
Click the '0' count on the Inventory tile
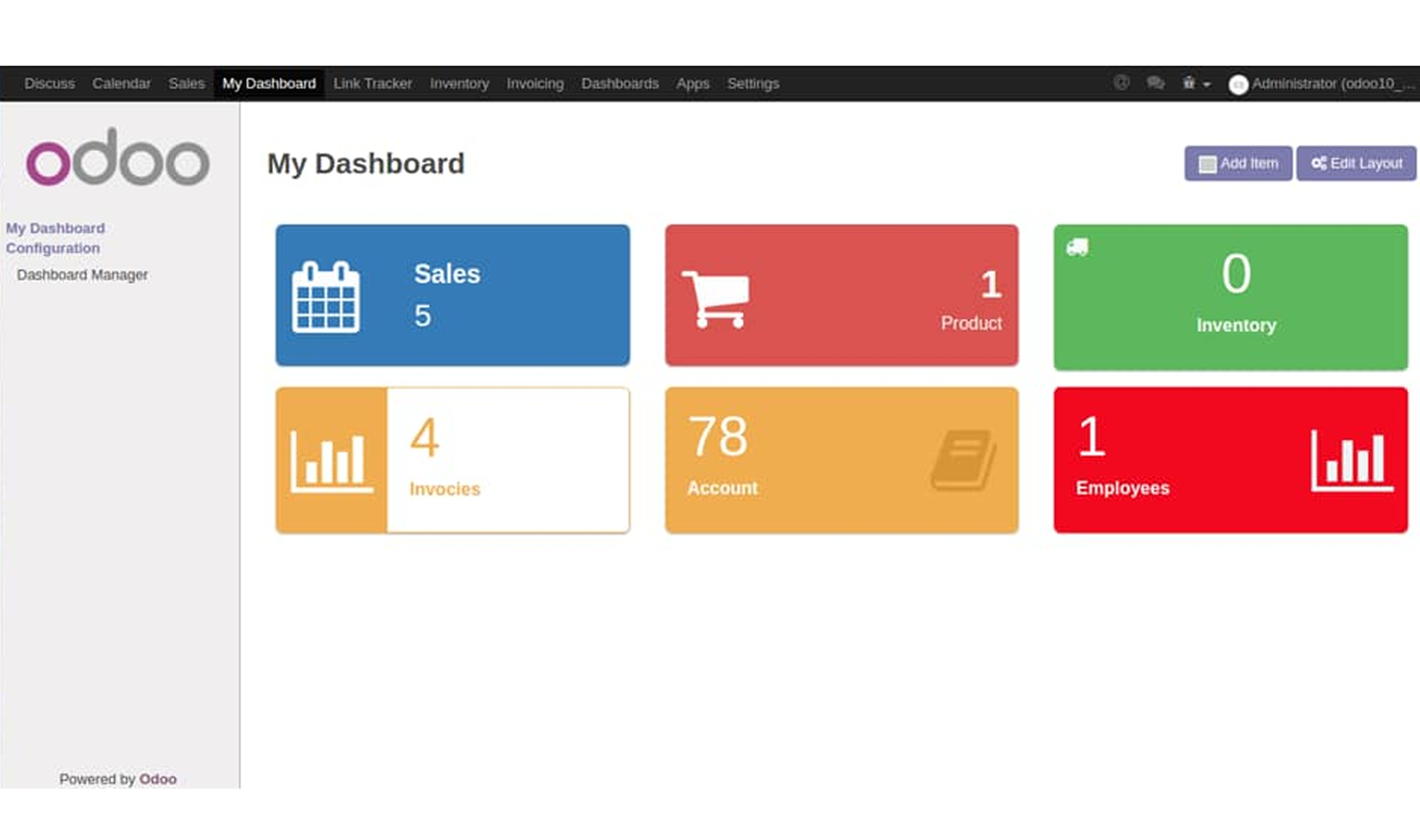click(1236, 273)
